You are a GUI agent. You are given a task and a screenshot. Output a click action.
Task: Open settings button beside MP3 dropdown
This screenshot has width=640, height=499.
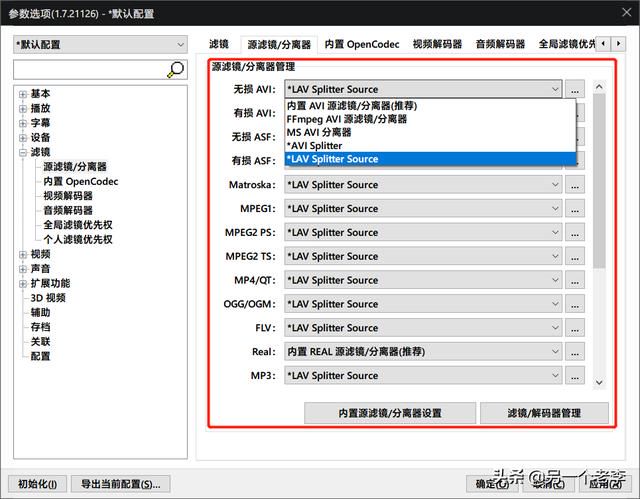coord(575,376)
